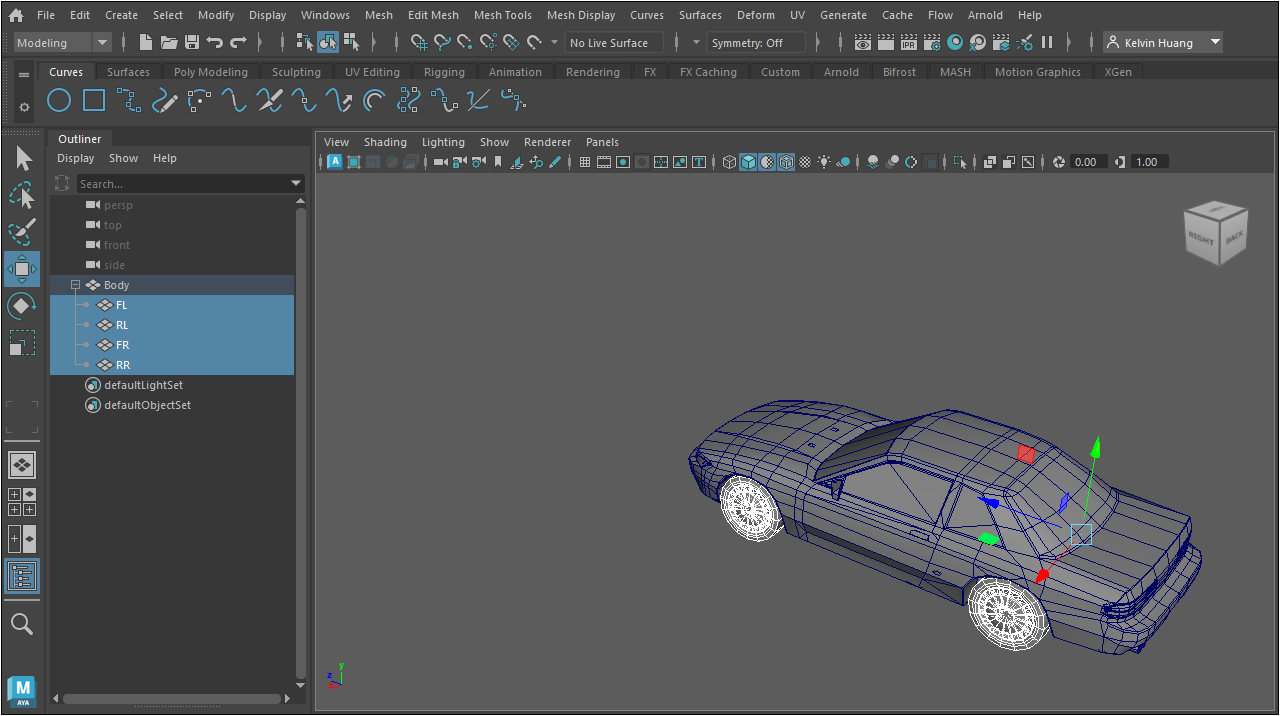Switch to the Poly Modeling shelf tab
The image size is (1280, 716).
point(210,72)
